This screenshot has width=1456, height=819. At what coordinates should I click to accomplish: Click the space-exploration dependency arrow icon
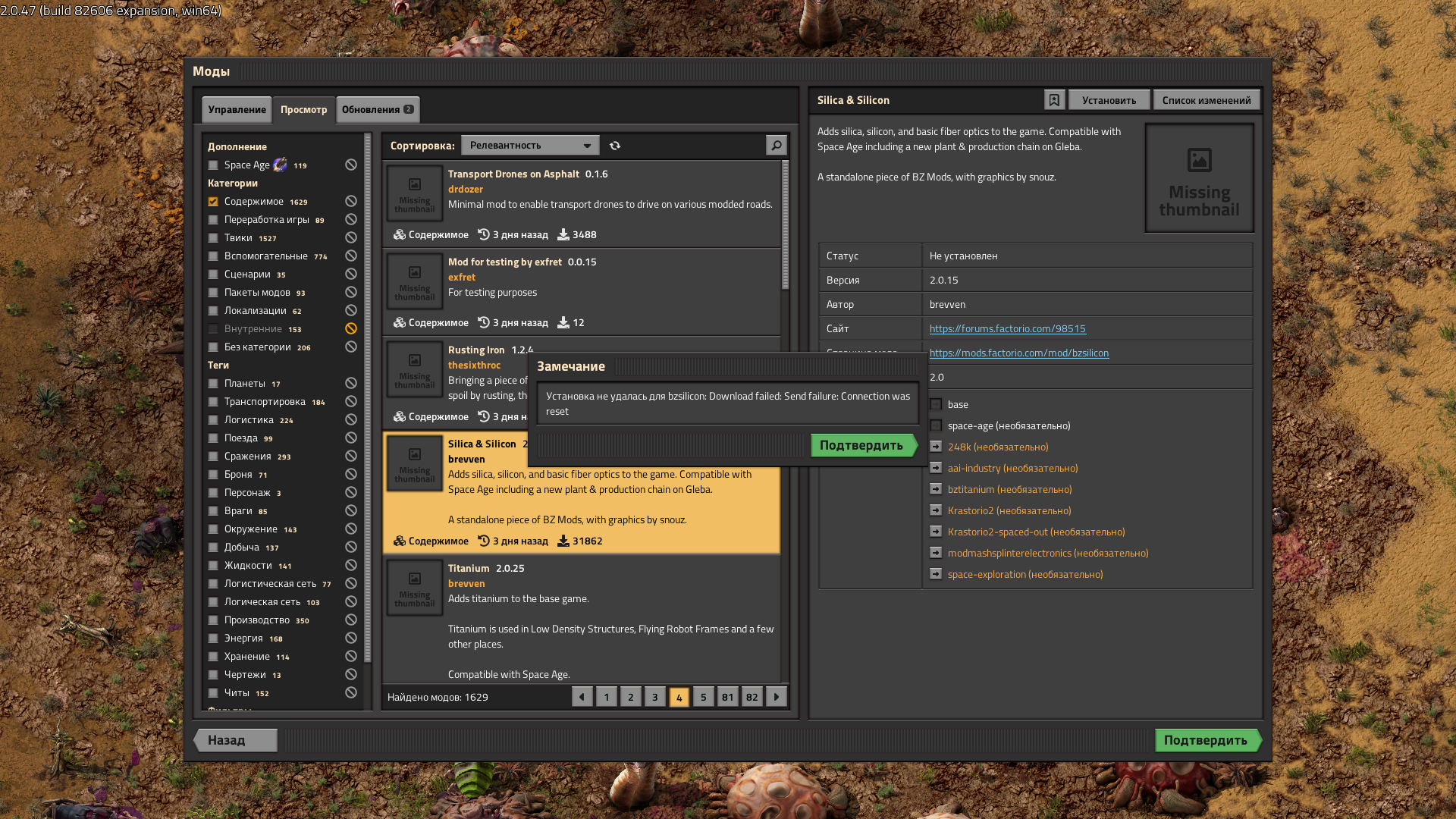(936, 574)
